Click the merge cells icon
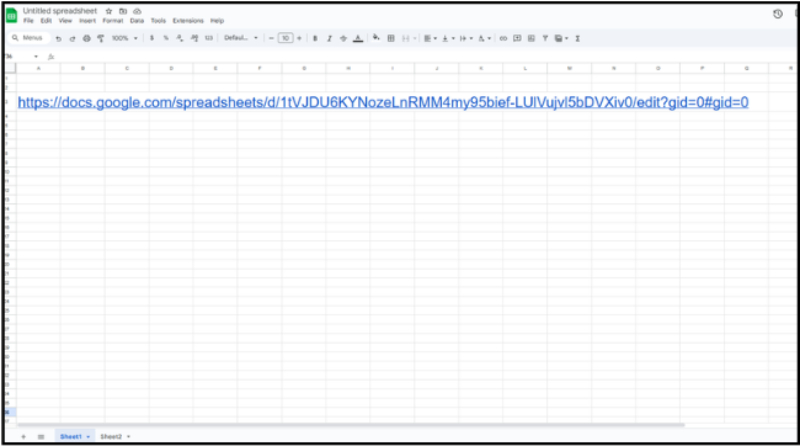 (x=406, y=38)
